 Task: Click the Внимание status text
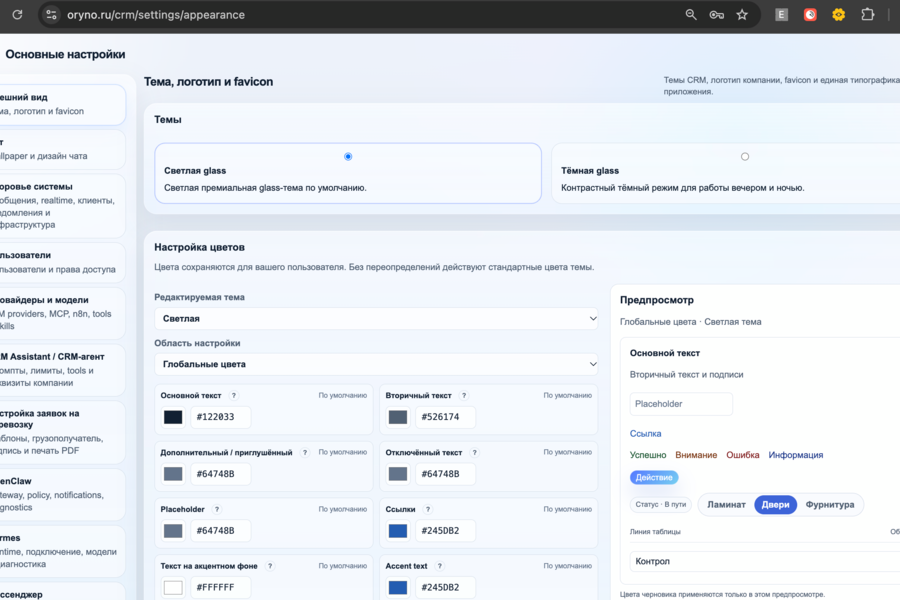point(696,455)
